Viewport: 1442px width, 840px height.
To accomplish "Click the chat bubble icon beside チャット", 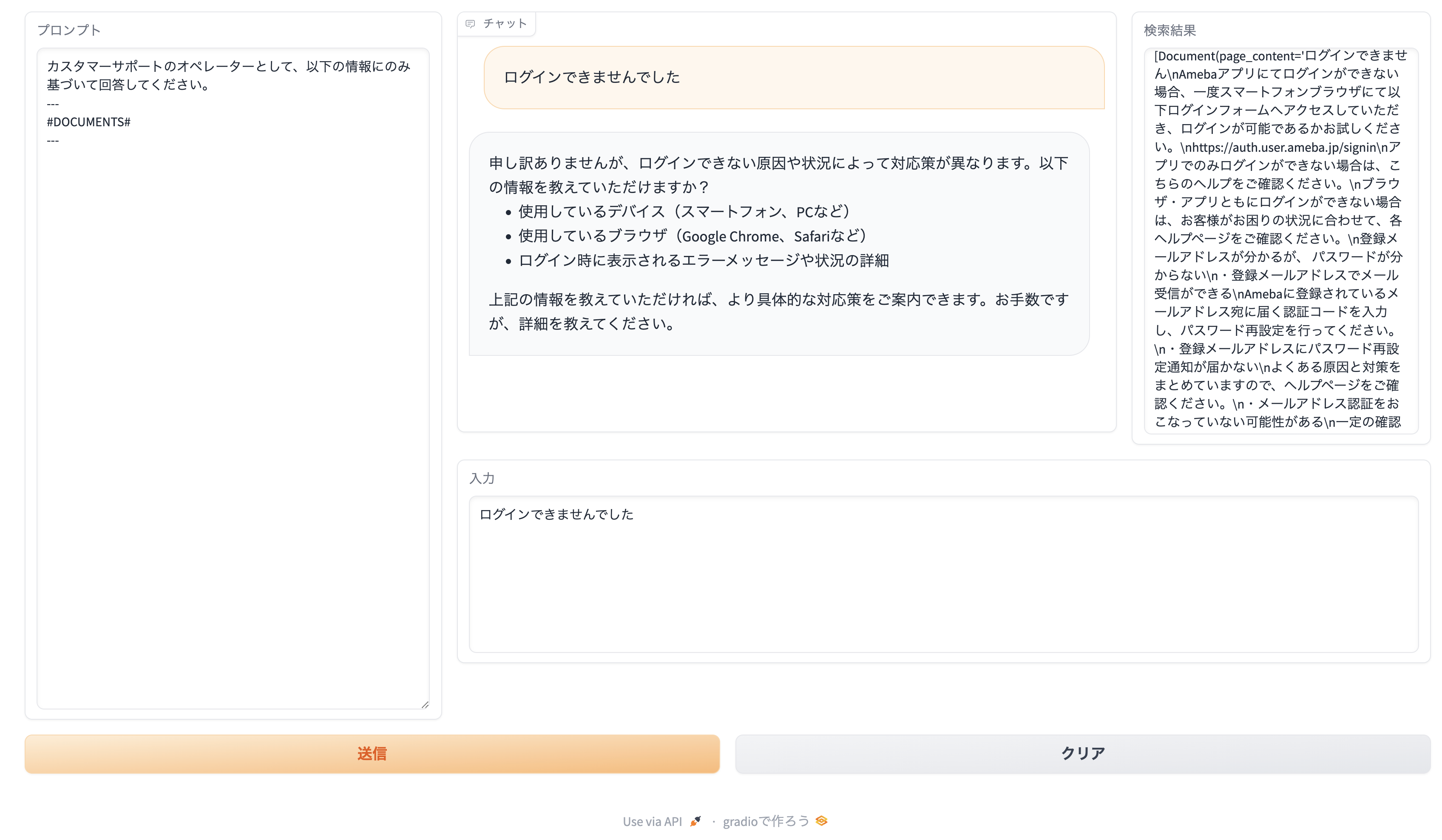I will [x=470, y=24].
